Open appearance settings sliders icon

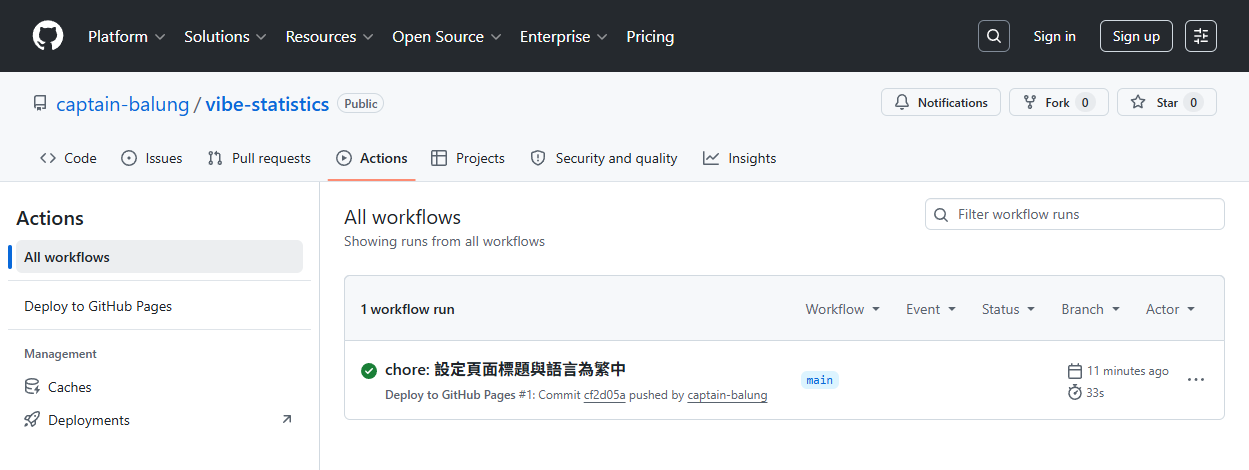[x=1201, y=36]
